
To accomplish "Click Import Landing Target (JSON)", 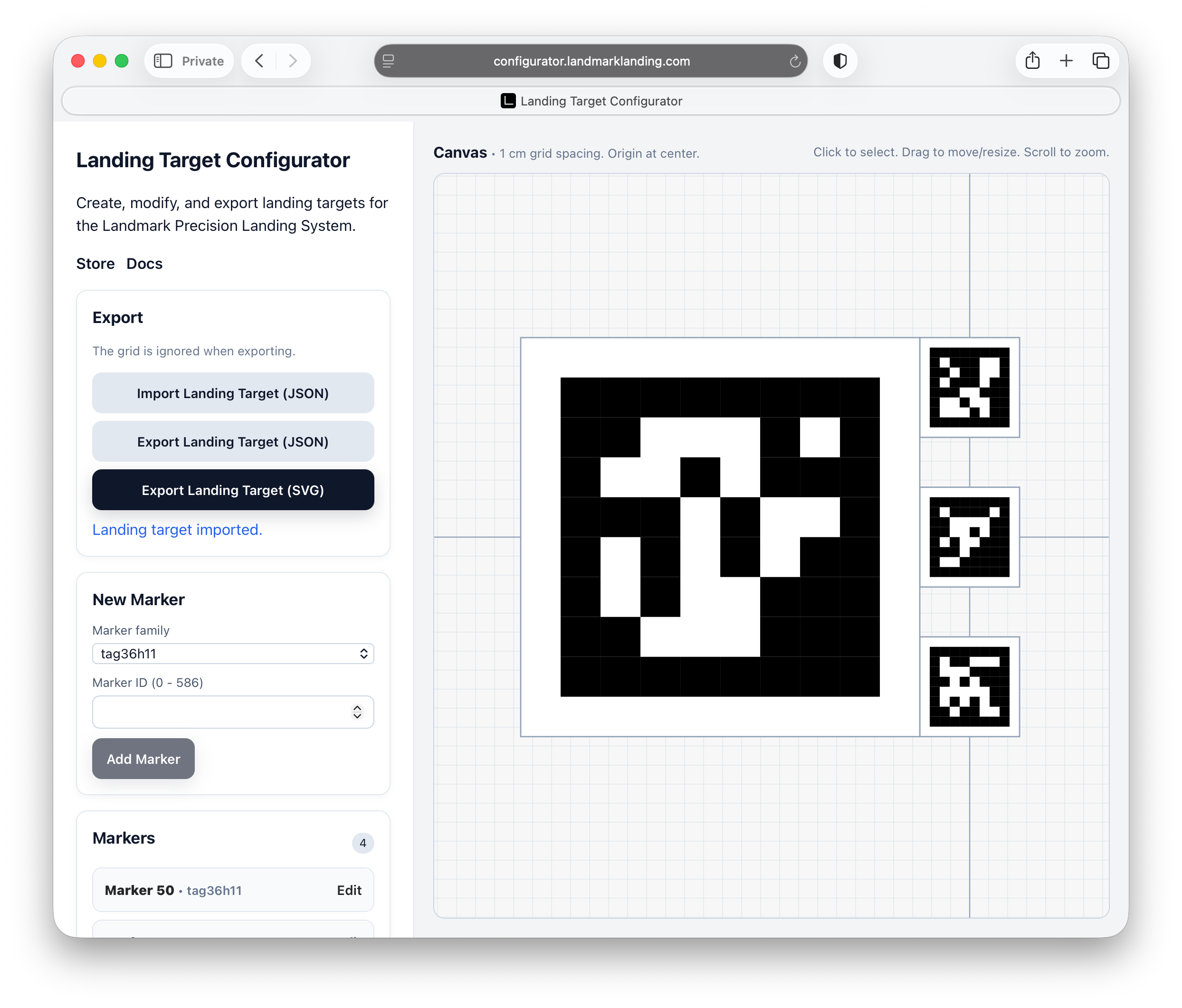I will [x=233, y=393].
